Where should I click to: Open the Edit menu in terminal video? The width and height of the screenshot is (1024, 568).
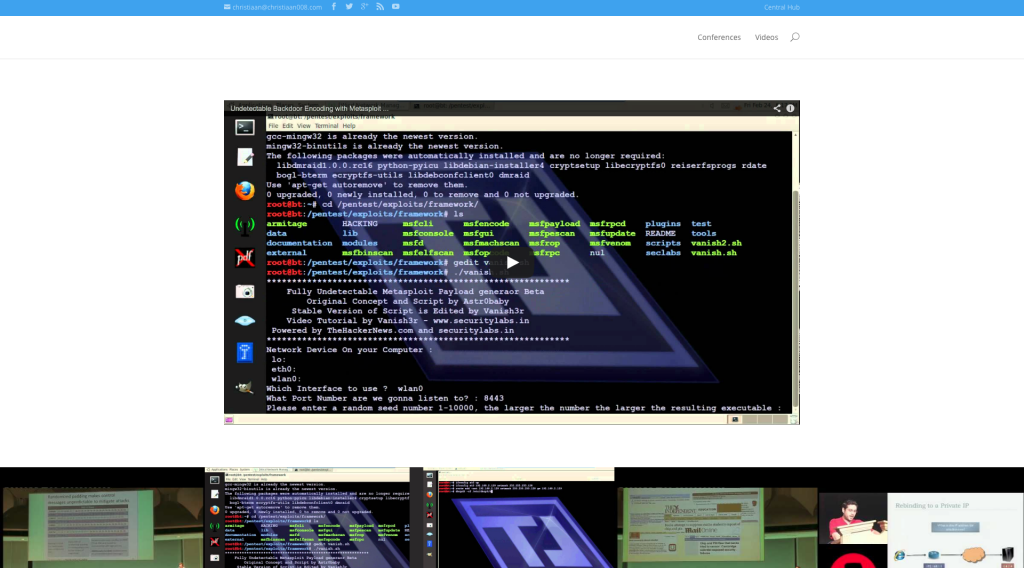coord(287,126)
